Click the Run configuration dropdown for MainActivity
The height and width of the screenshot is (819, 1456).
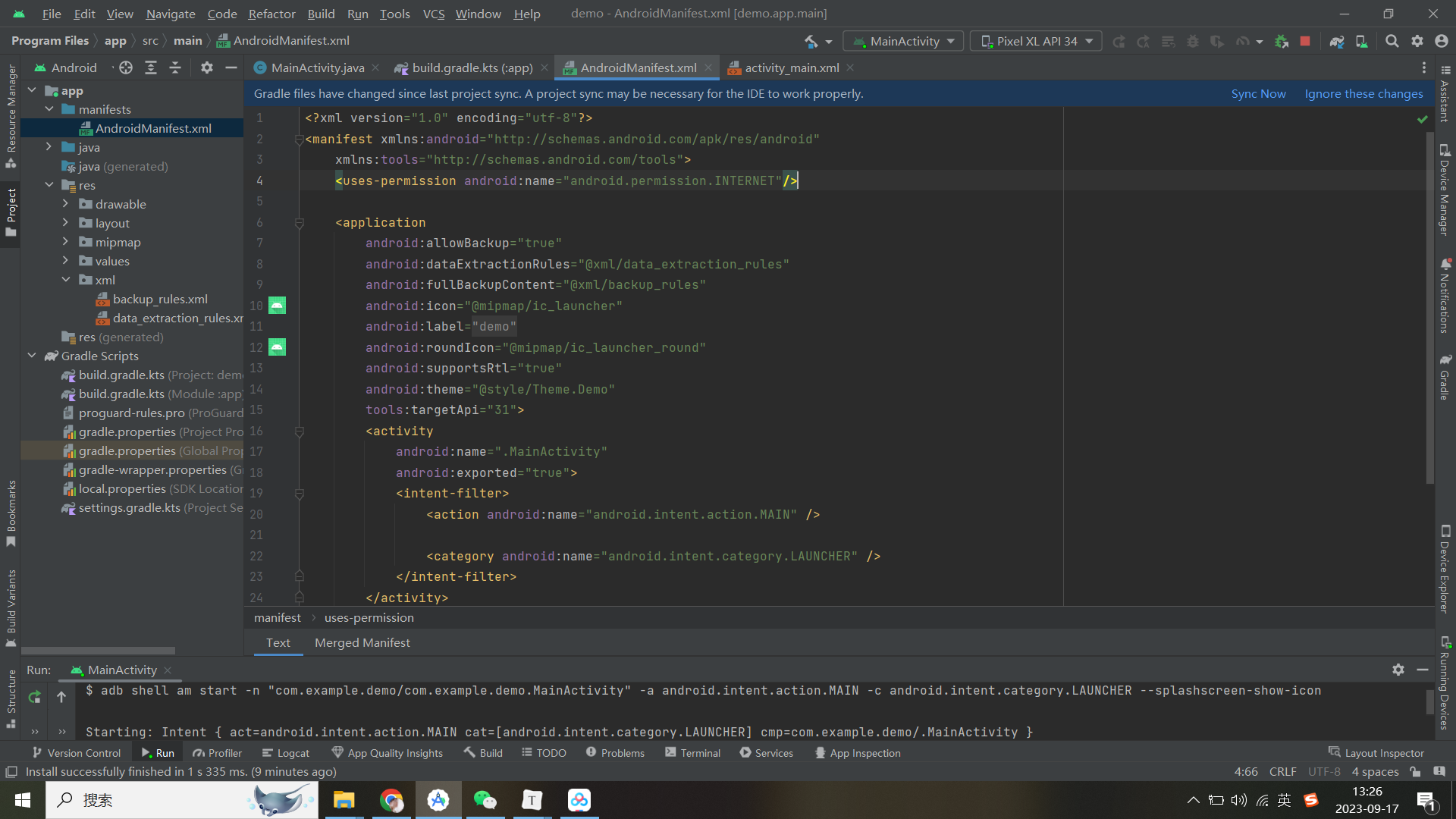(x=905, y=41)
